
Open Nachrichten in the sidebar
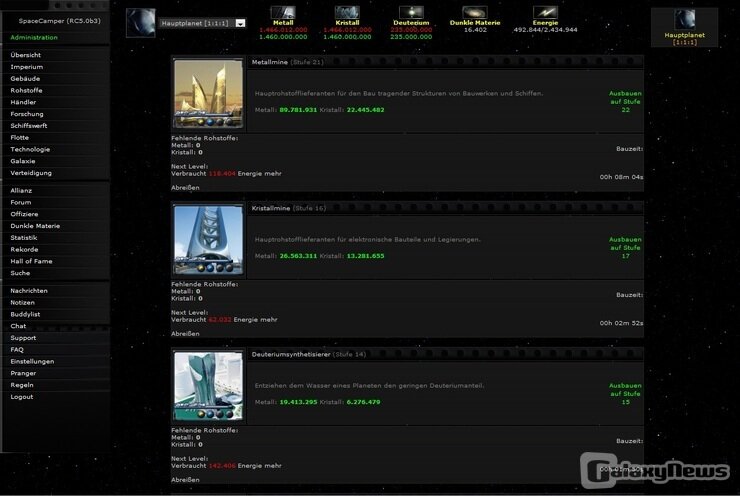click(29, 291)
